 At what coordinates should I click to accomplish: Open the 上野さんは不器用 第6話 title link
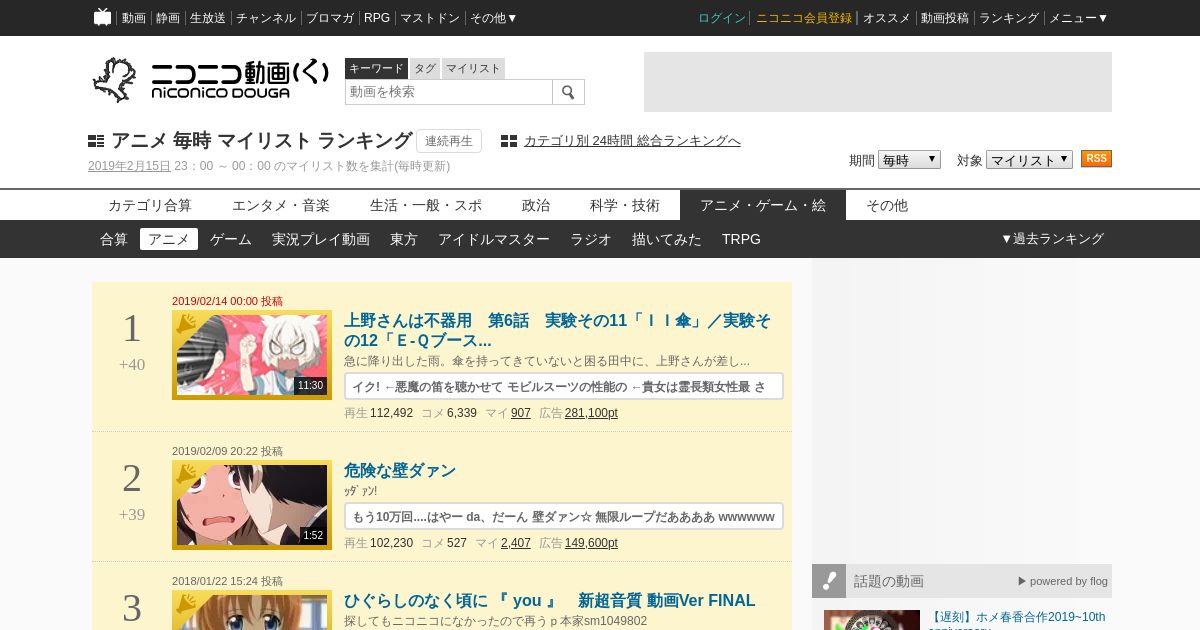[558, 330]
